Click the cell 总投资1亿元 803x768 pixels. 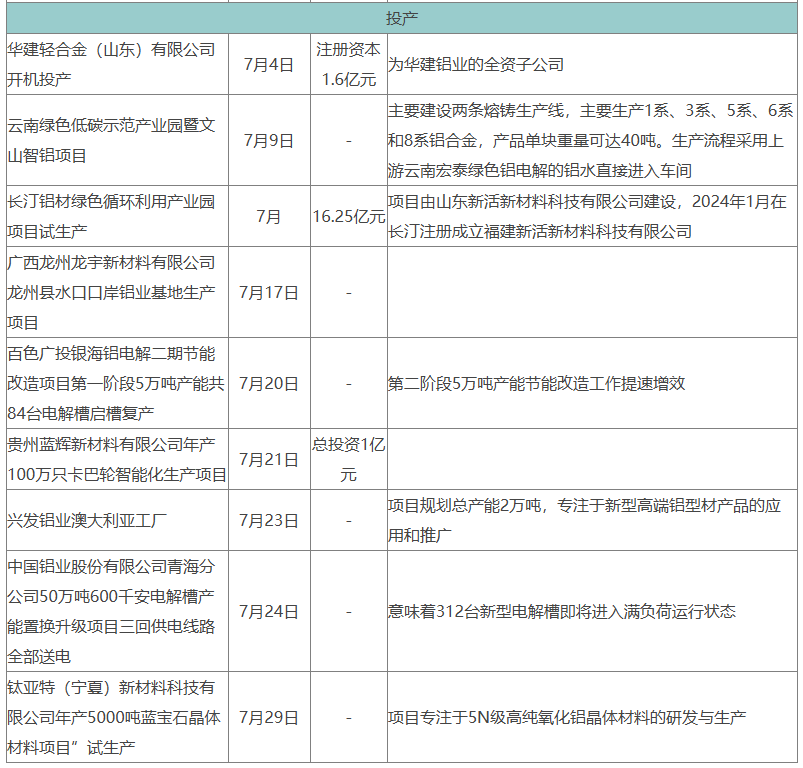click(349, 459)
